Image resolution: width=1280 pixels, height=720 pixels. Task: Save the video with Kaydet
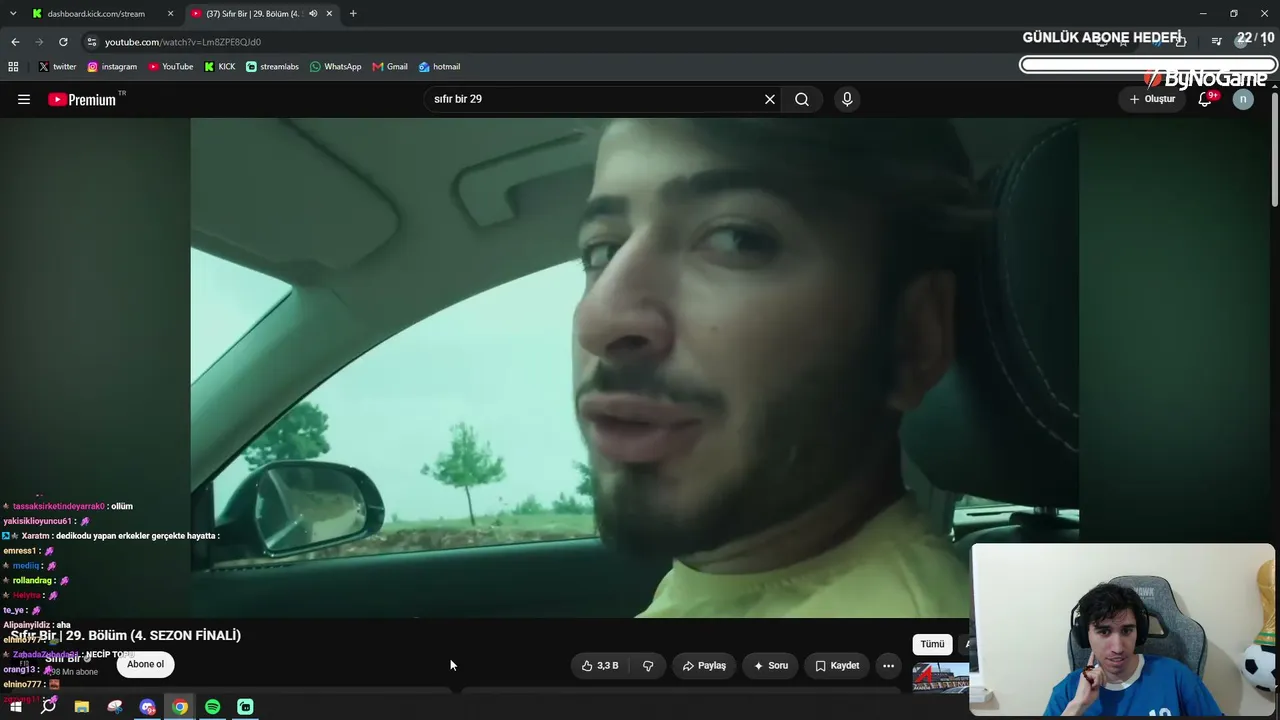[x=837, y=665]
